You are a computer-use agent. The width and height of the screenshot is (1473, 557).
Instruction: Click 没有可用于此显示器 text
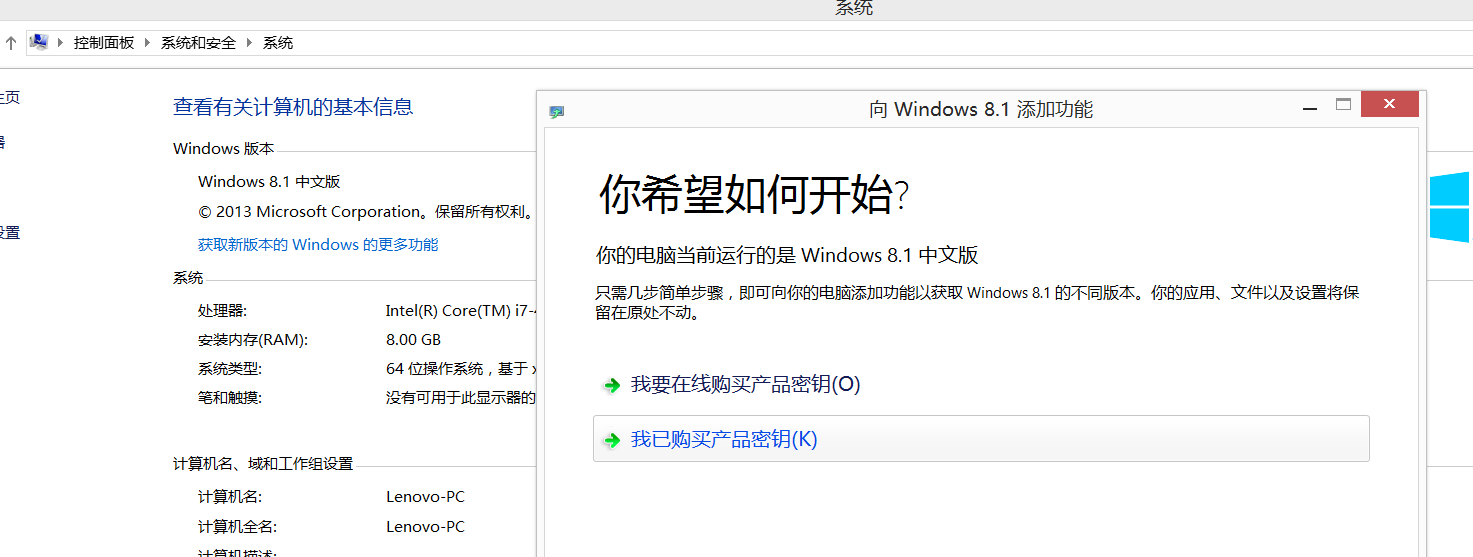(x=461, y=398)
